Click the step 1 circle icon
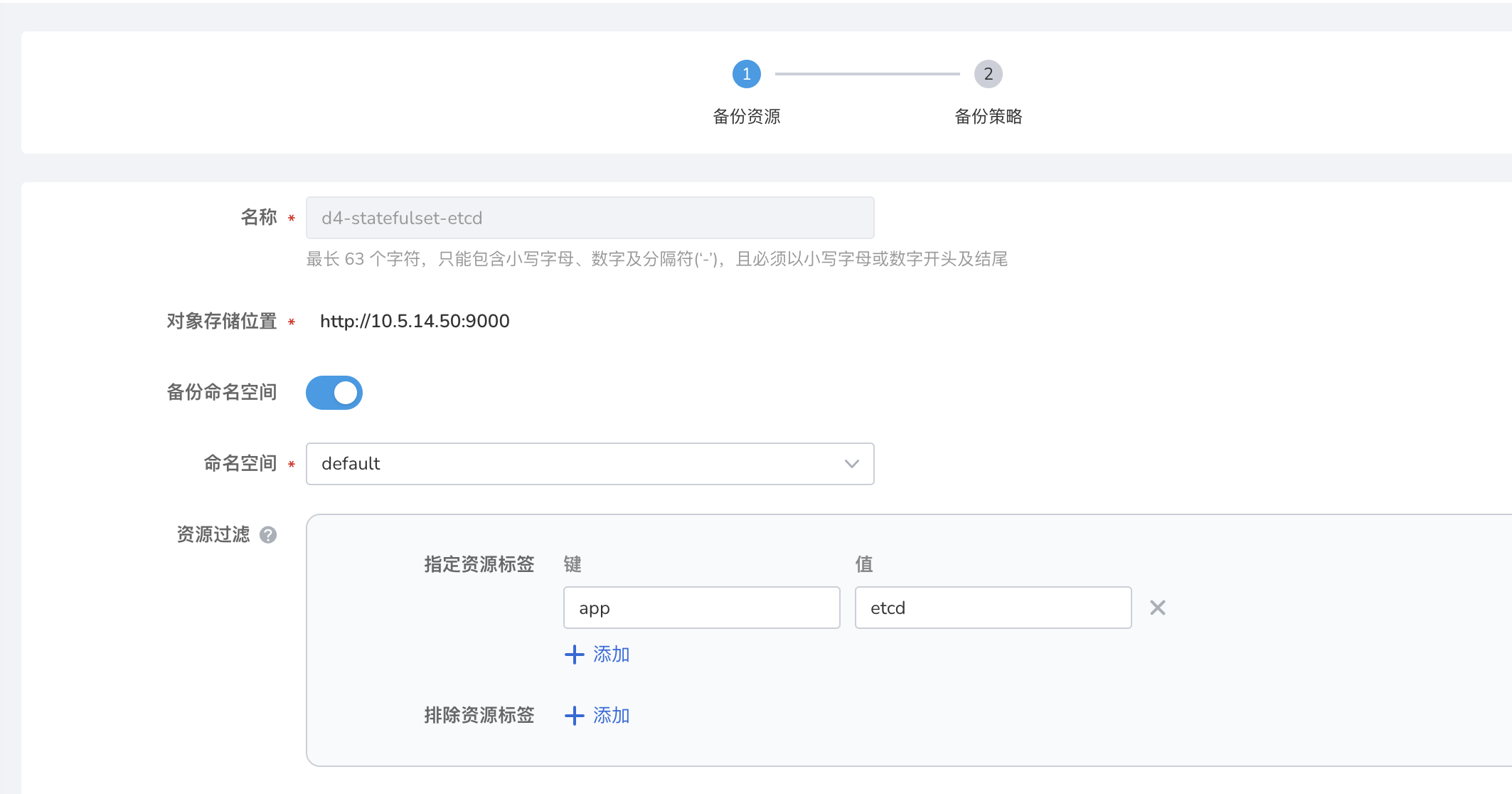Screen dimensions: 1512x794 pos(746,74)
